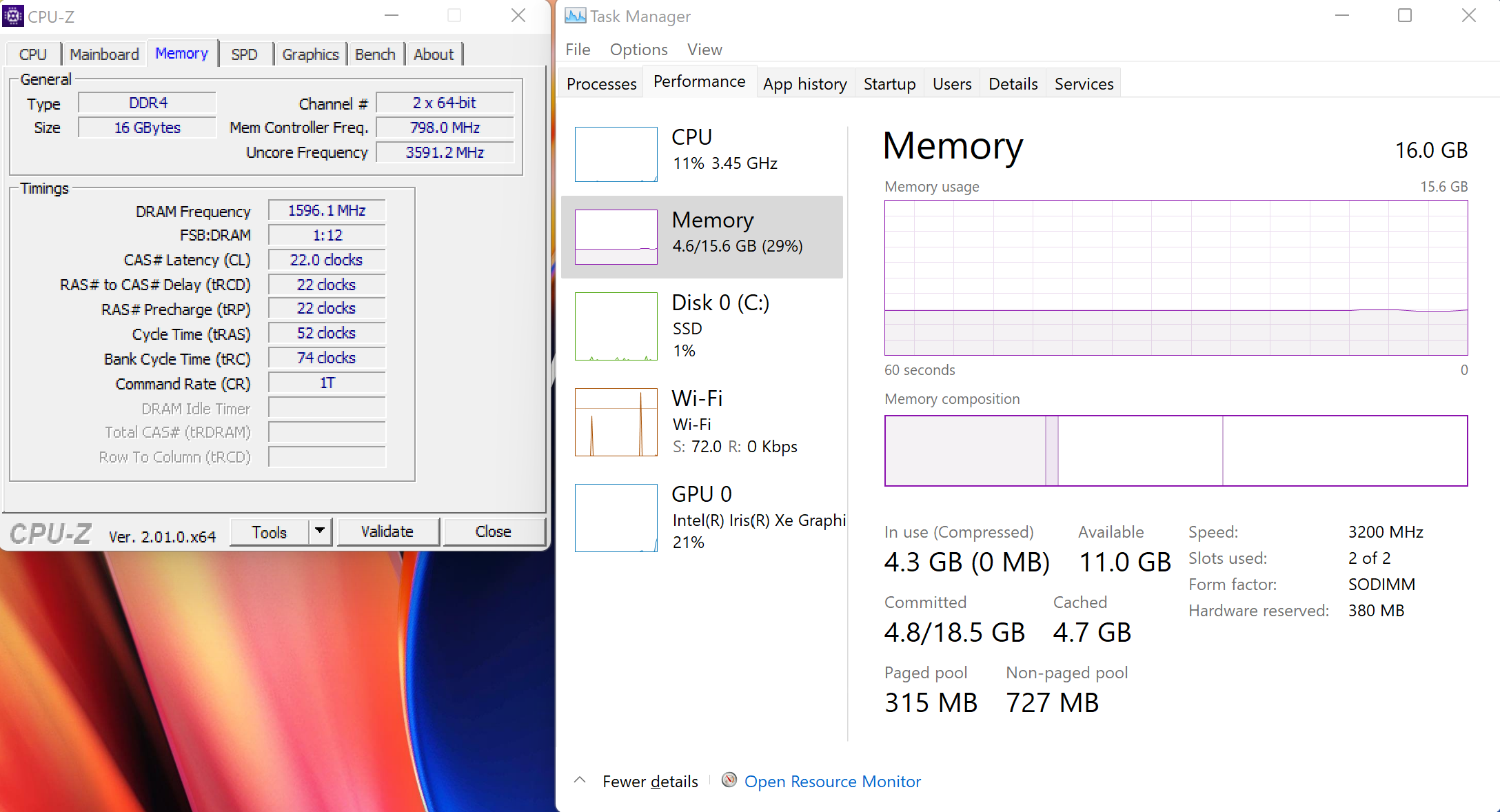
Task: Open the View menu in Task Manager
Action: [x=705, y=50]
